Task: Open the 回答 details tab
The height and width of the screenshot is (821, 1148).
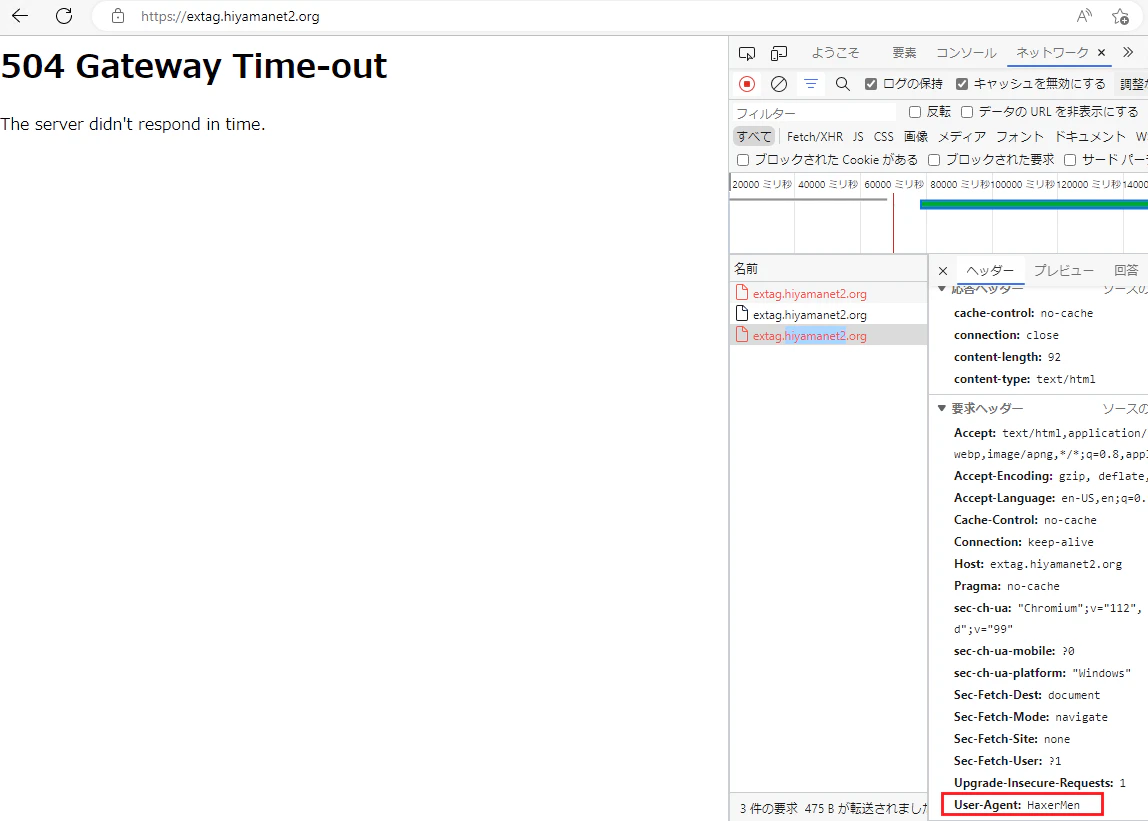Action: tap(1126, 271)
